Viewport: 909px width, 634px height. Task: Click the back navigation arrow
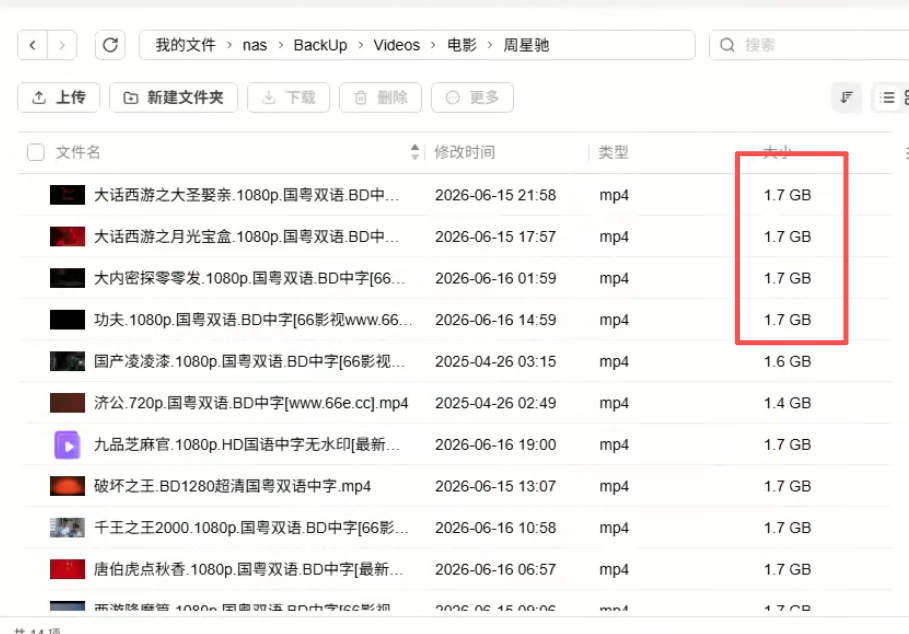pos(32,45)
